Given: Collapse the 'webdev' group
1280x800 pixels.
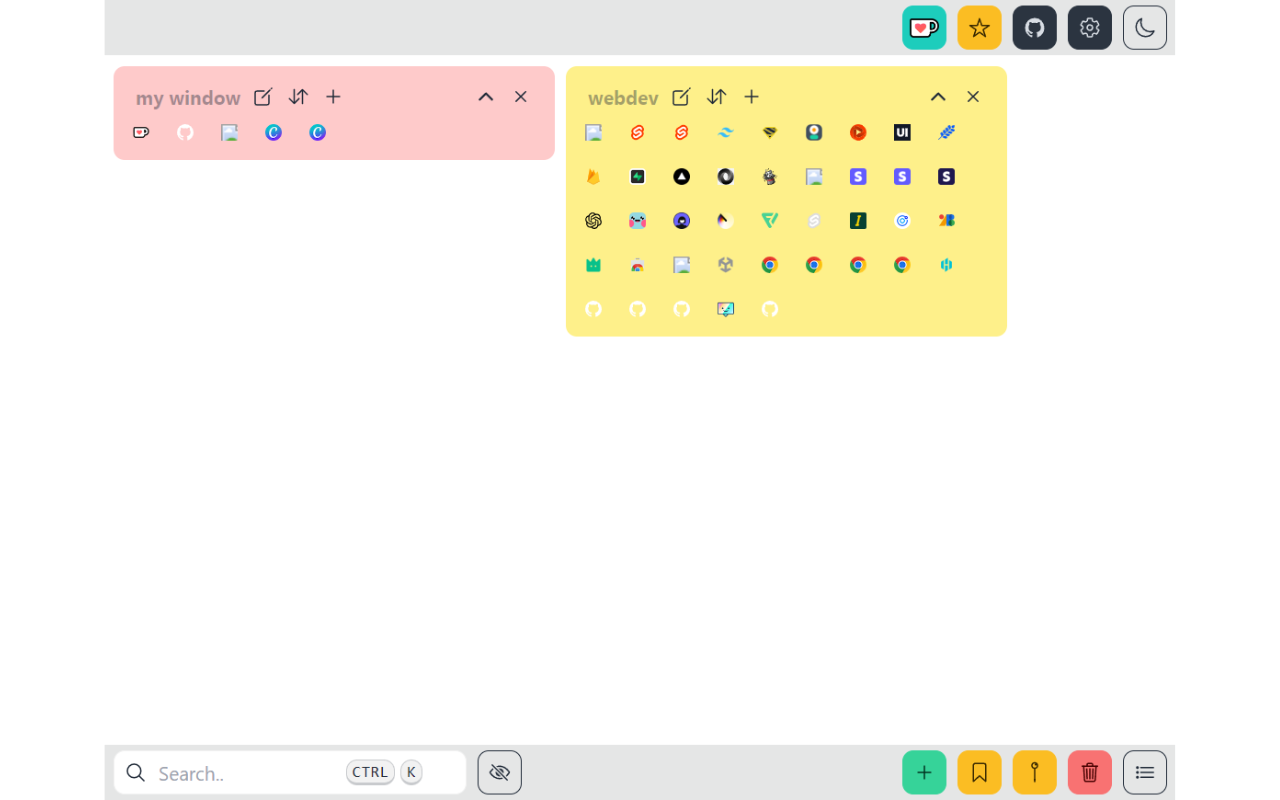Looking at the screenshot, I should [x=938, y=97].
